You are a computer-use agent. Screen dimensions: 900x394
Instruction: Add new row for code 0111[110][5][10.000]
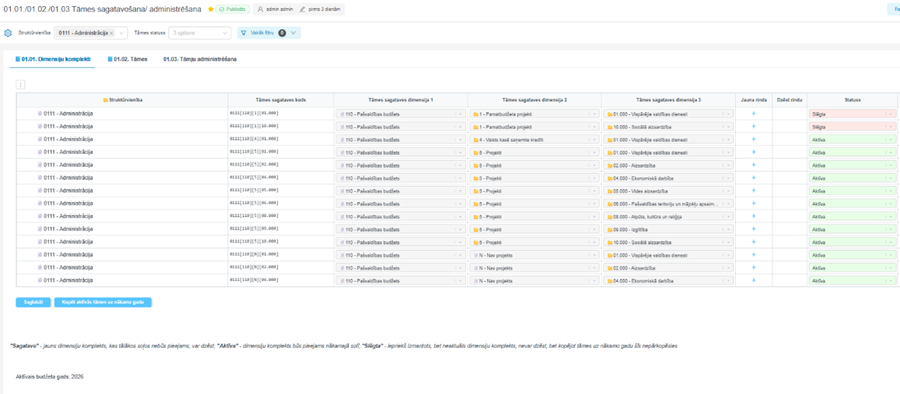click(754, 242)
